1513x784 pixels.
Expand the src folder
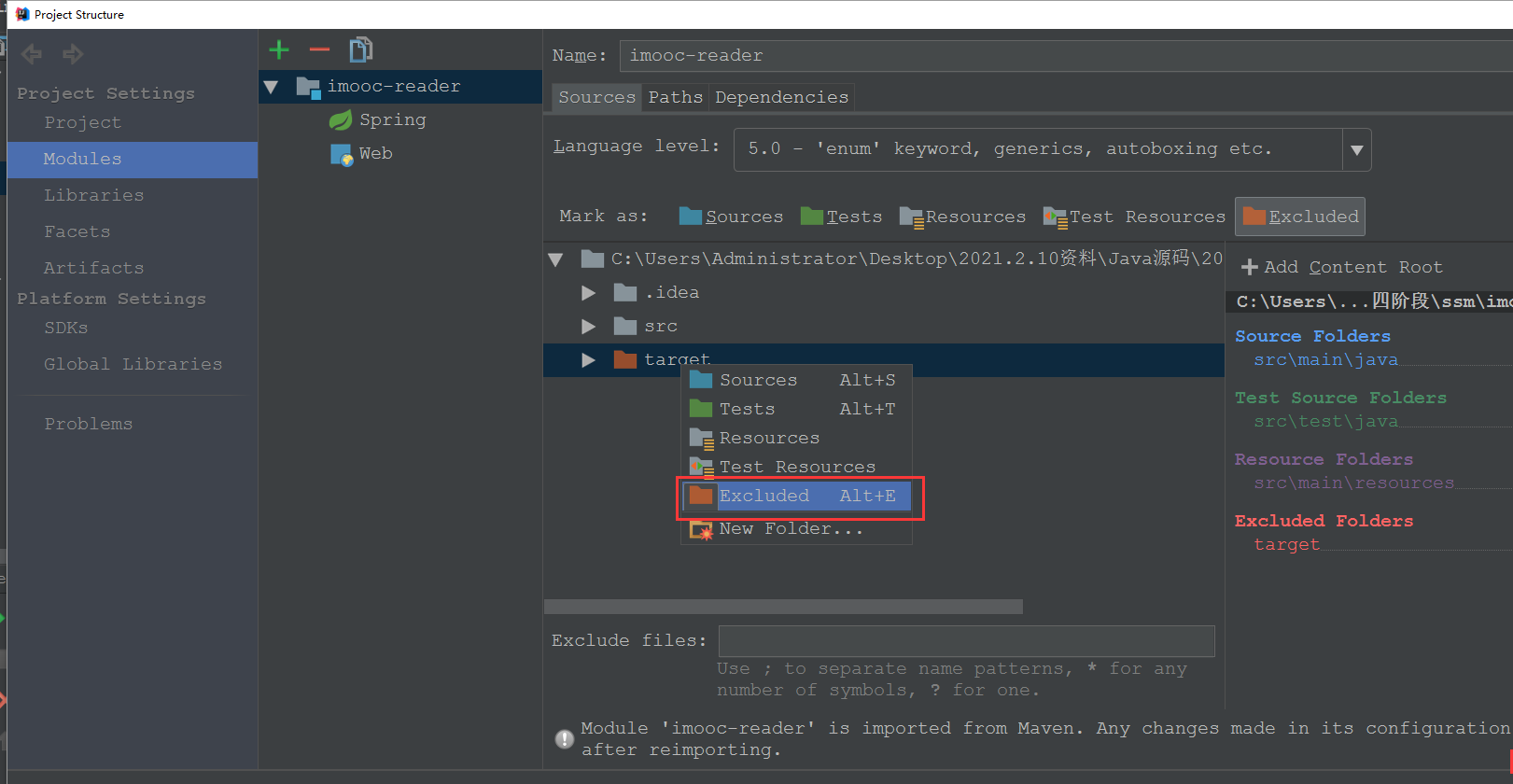(x=588, y=327)
